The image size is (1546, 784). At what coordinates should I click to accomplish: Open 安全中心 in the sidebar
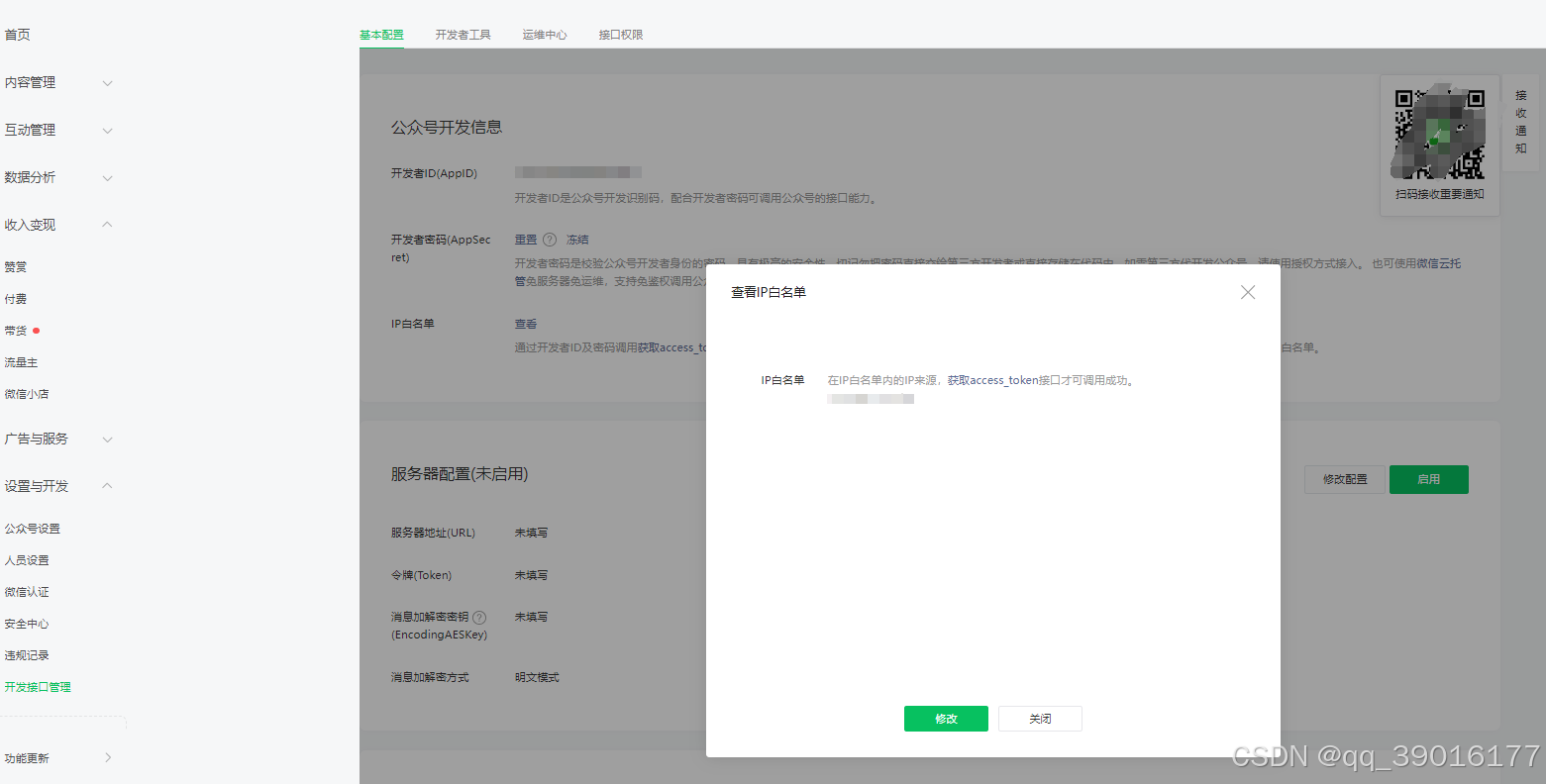click(27, 624)
